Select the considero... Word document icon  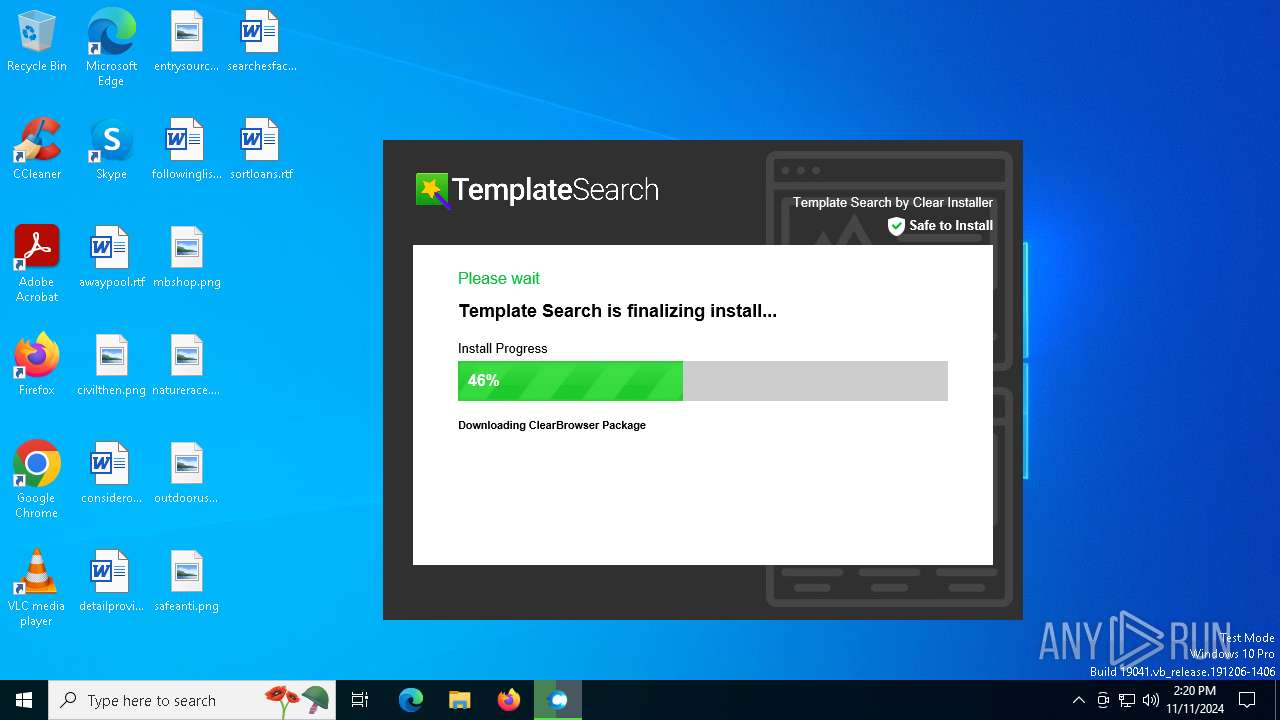111,474
